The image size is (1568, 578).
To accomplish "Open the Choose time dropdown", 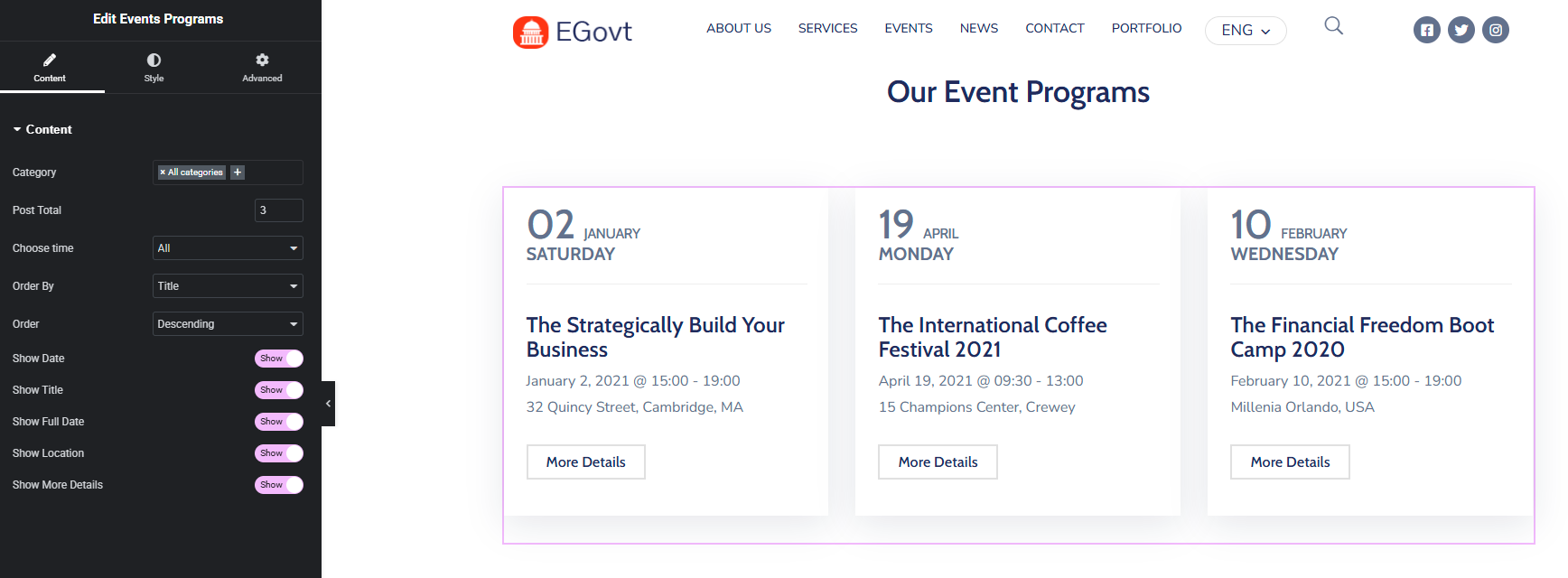I will [228, 248].
